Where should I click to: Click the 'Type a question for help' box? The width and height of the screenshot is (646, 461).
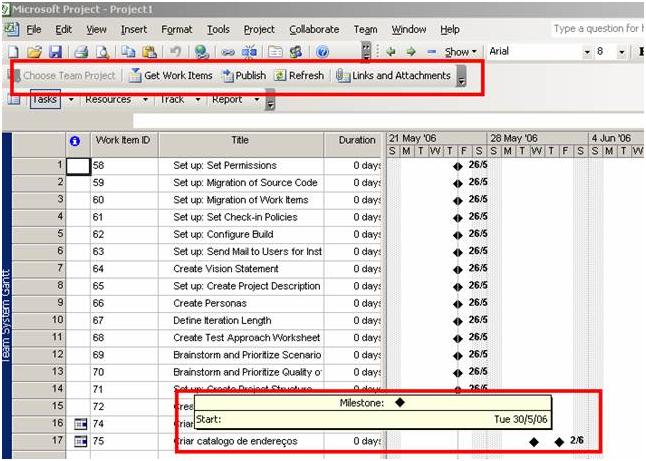pyautogui.click(x=597, y=30)
